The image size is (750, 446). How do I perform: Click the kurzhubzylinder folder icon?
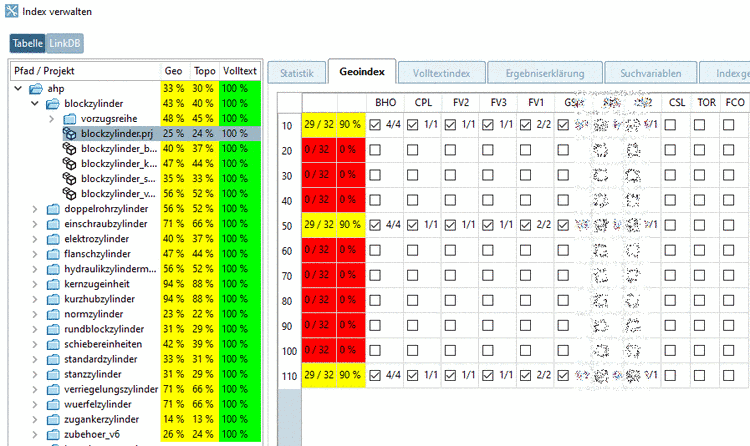[53, 299]
